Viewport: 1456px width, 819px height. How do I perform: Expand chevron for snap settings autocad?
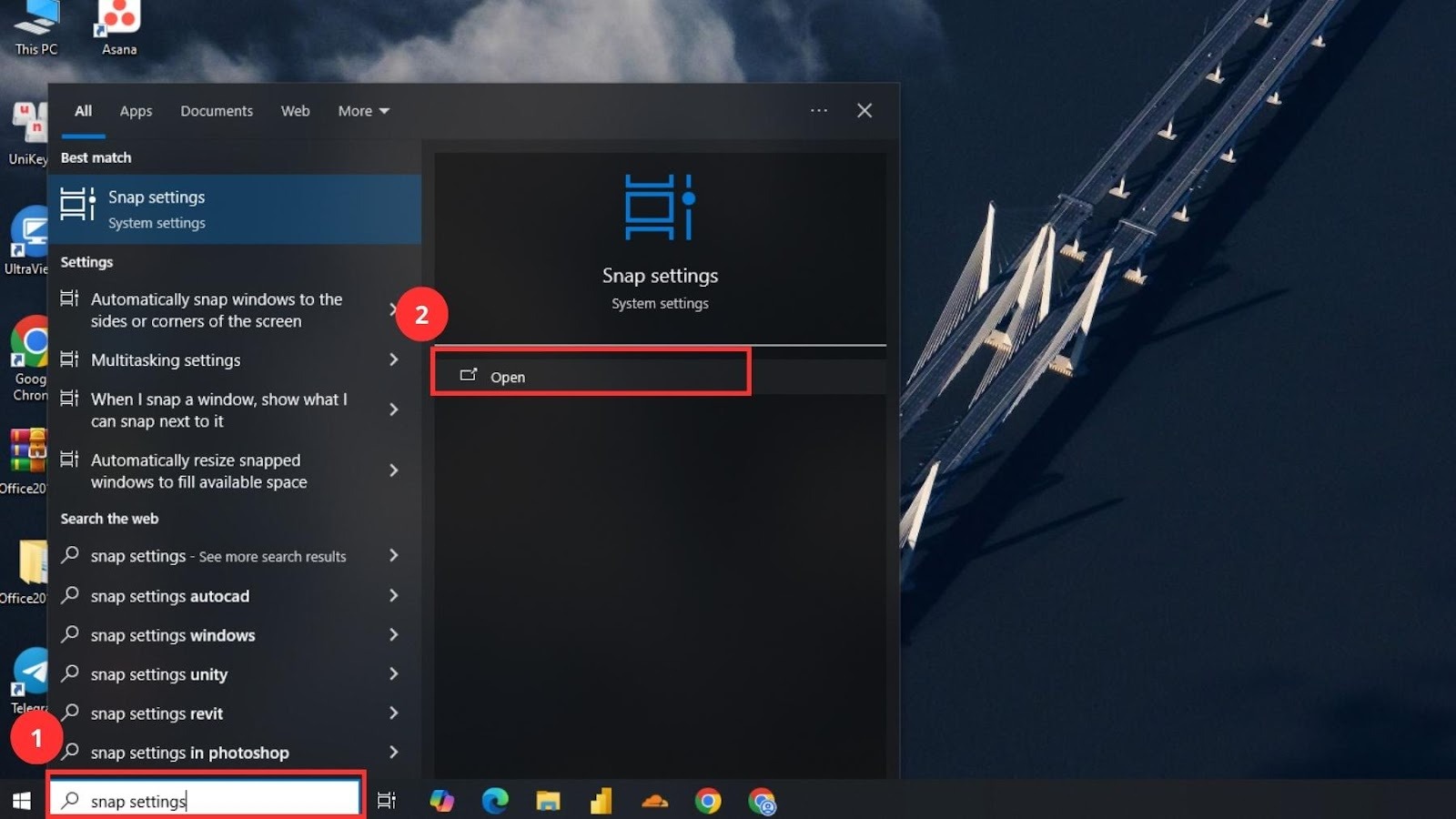394,595
